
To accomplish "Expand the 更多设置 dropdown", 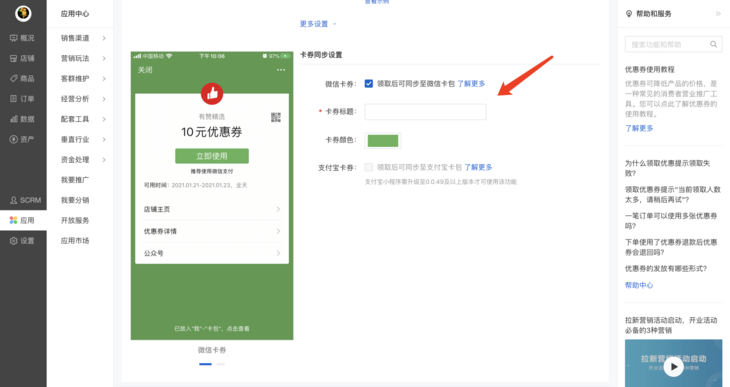I will click(318, 24).
